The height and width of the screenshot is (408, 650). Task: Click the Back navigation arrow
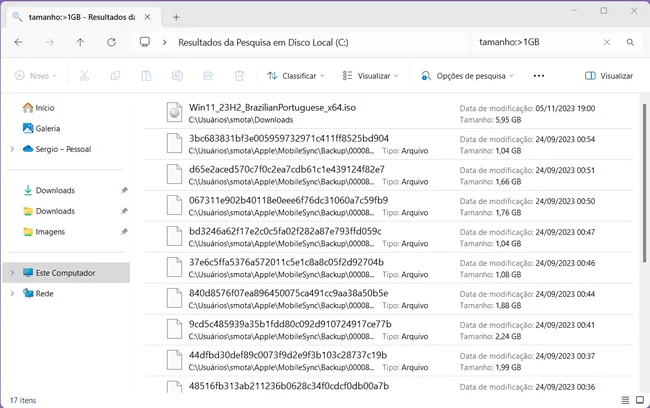19,43
